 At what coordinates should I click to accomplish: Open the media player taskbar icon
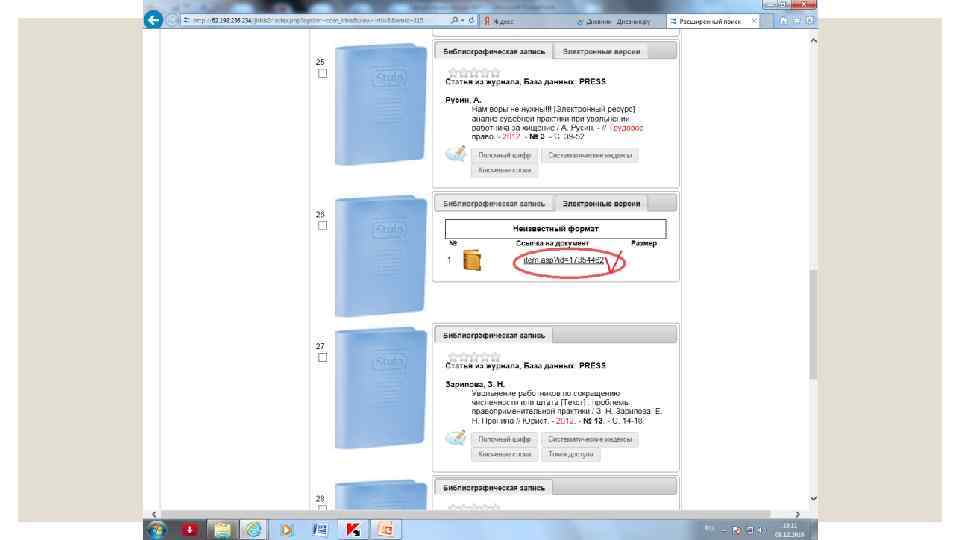pos(286,530)
